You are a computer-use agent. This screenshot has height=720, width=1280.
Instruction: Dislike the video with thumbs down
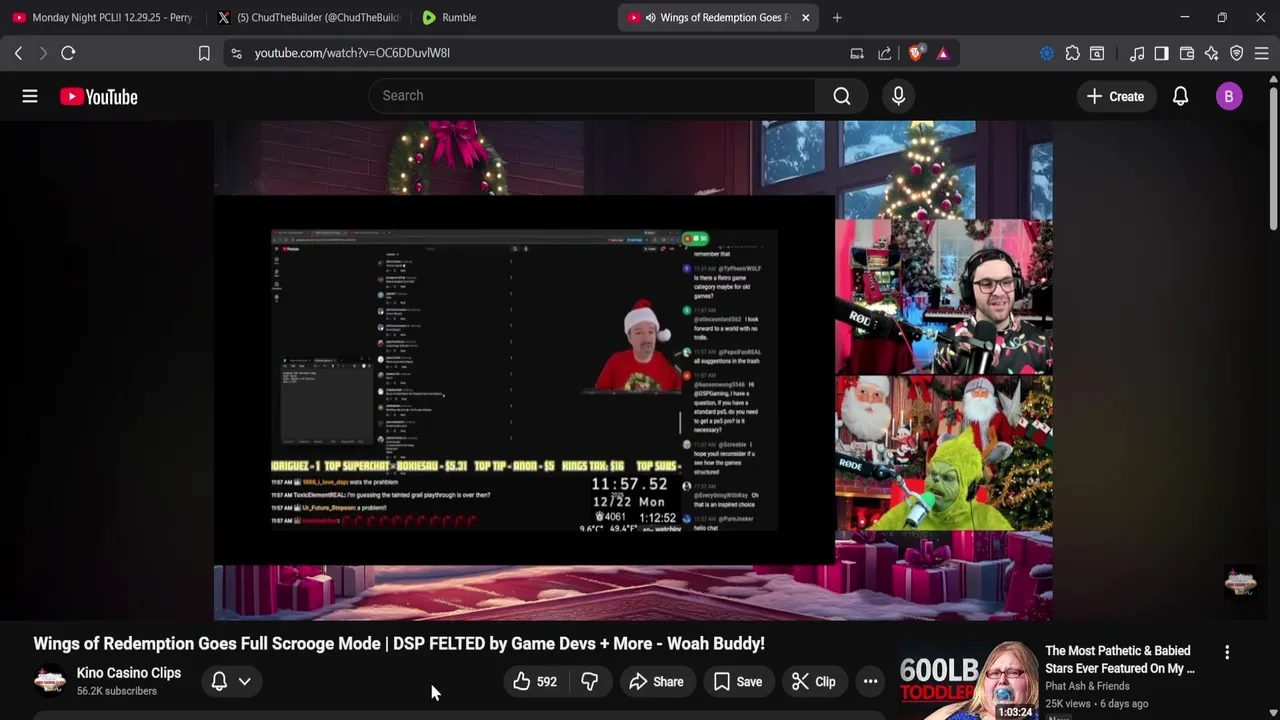click(x=589, y=682)
